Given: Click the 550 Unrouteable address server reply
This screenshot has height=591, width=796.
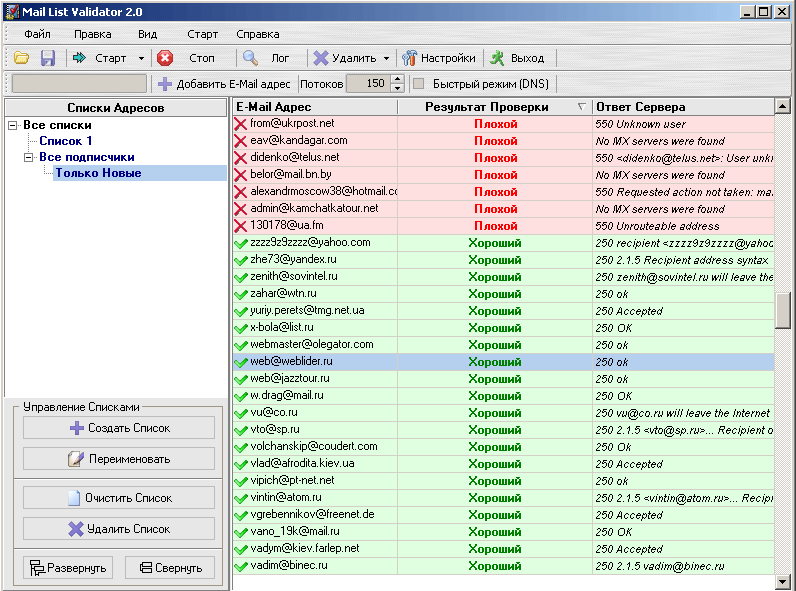Looking at the screenshot, I should (x=657, y=226).
